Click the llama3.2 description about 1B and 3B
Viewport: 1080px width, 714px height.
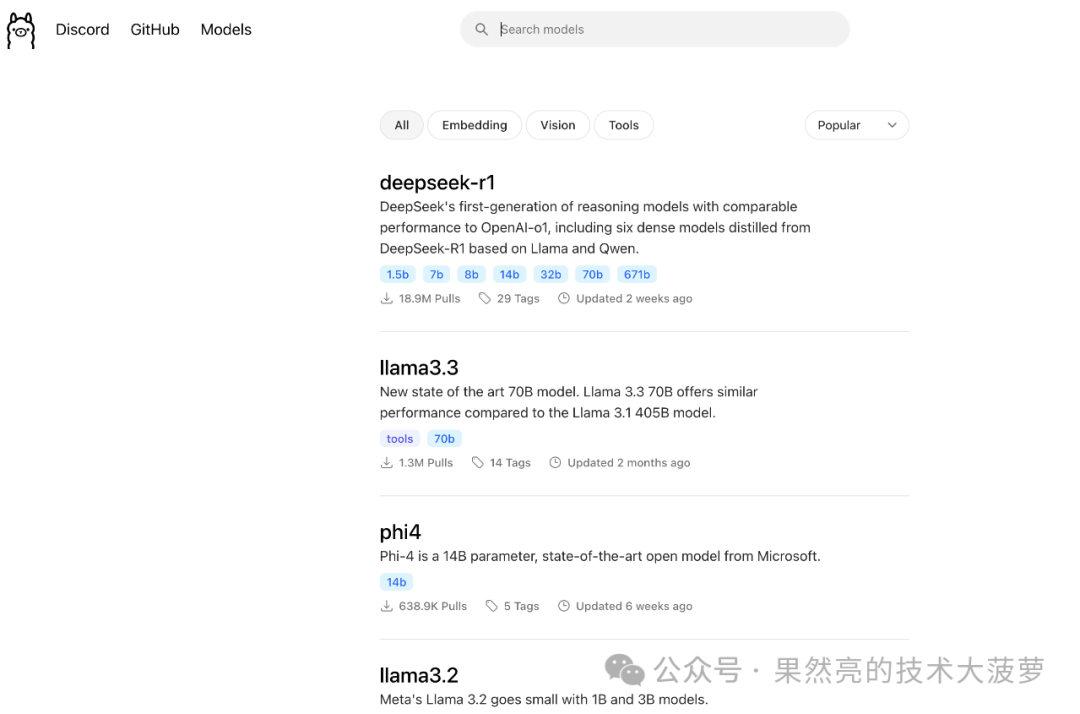(x=544, y=700)
